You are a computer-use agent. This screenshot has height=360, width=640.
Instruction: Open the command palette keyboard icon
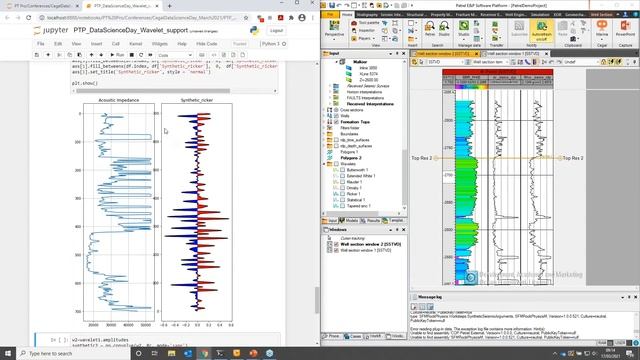(202, 55)
